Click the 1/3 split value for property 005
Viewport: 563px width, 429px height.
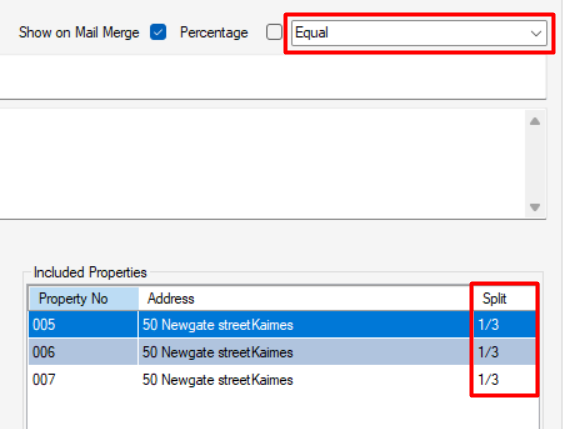(488, 325)
